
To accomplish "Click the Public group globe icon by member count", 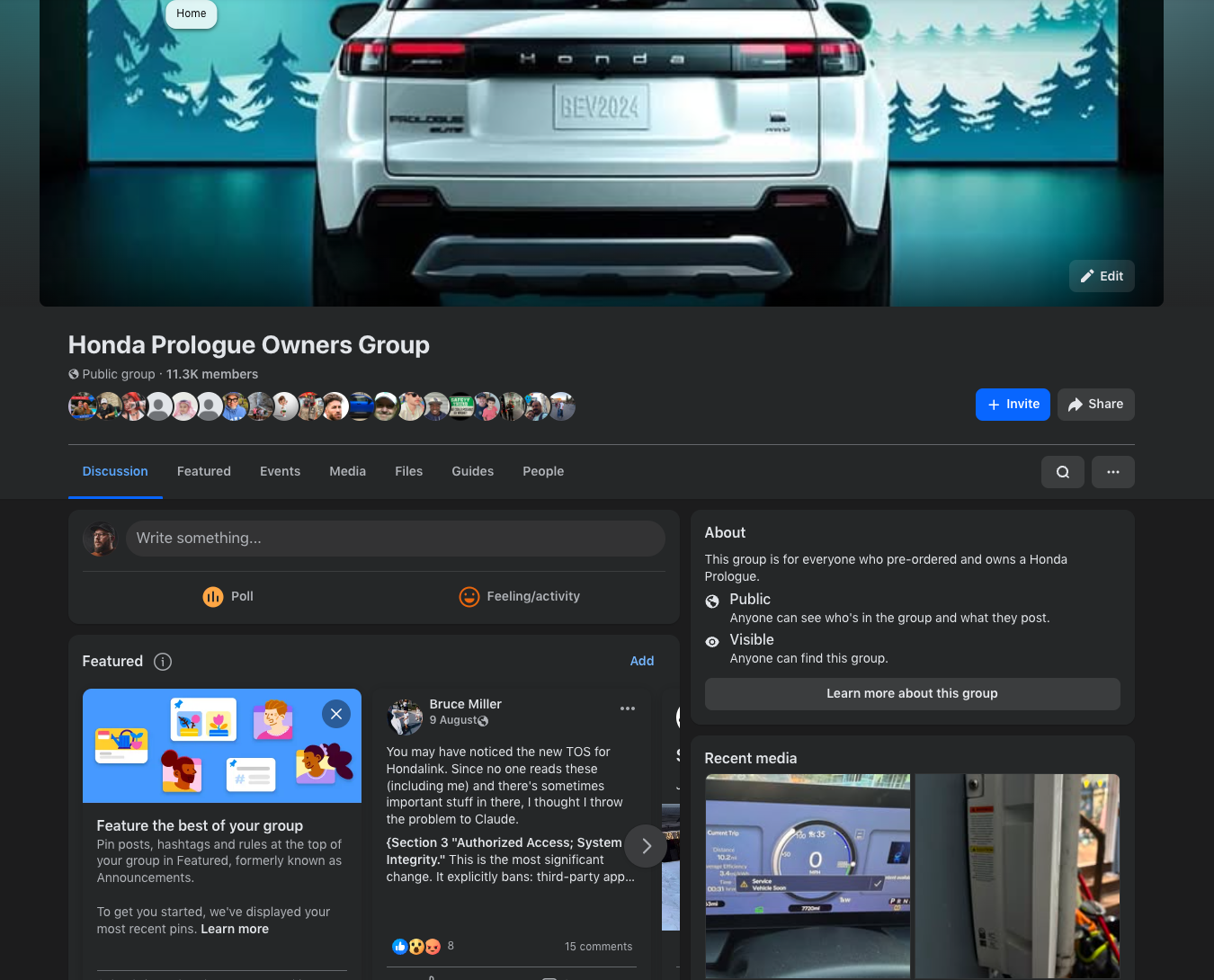I will click(74, 374).
